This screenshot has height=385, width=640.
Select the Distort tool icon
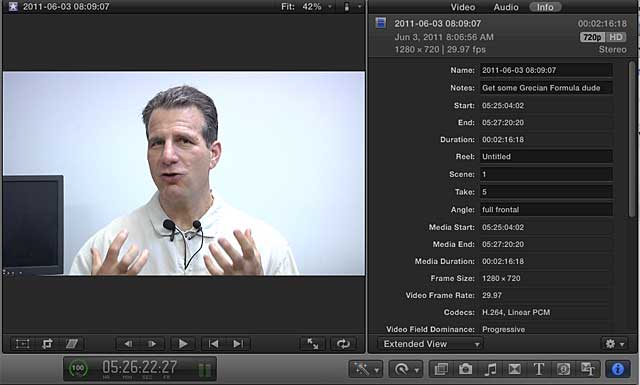tap(72, 344)
